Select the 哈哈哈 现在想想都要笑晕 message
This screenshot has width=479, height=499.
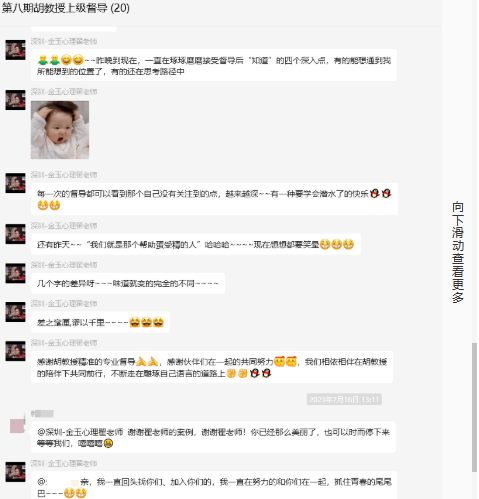pos(196,244)
